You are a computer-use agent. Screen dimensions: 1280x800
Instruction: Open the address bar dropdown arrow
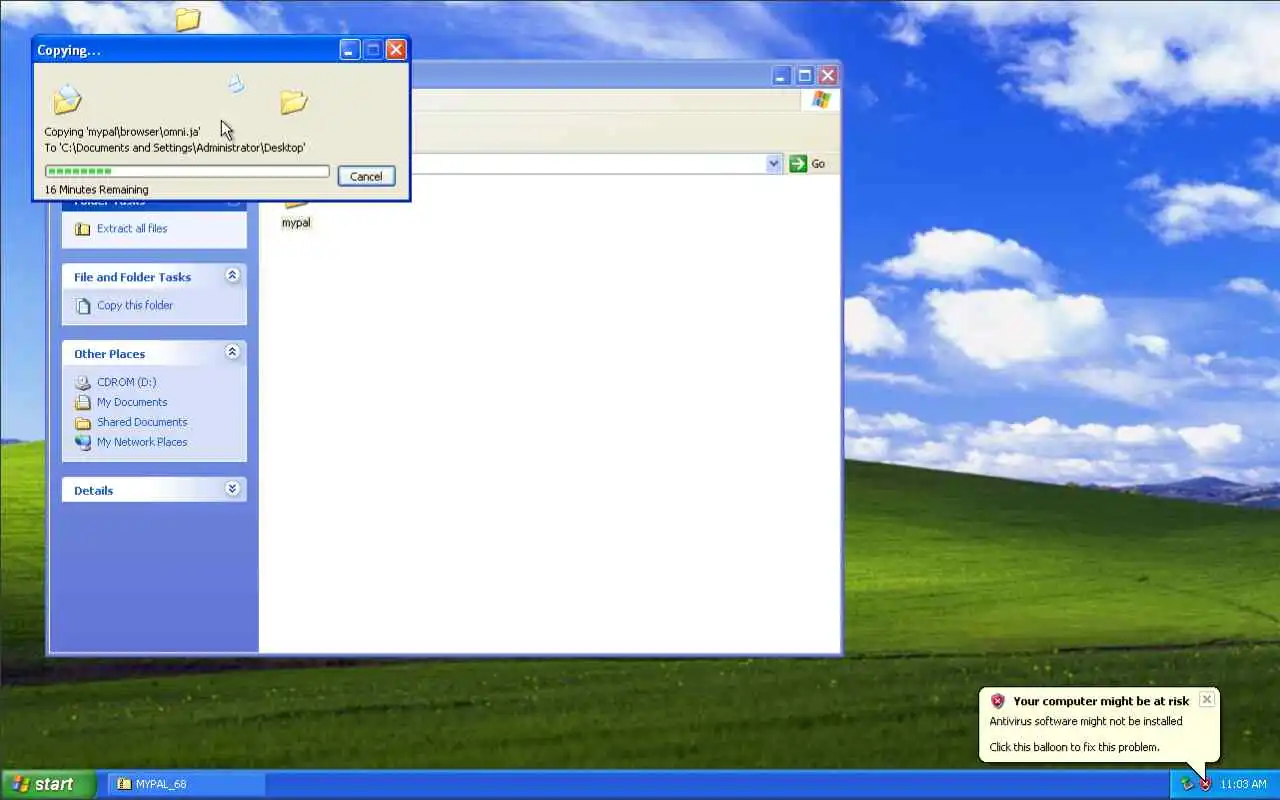pyautogui.click(x=774, y=164)
